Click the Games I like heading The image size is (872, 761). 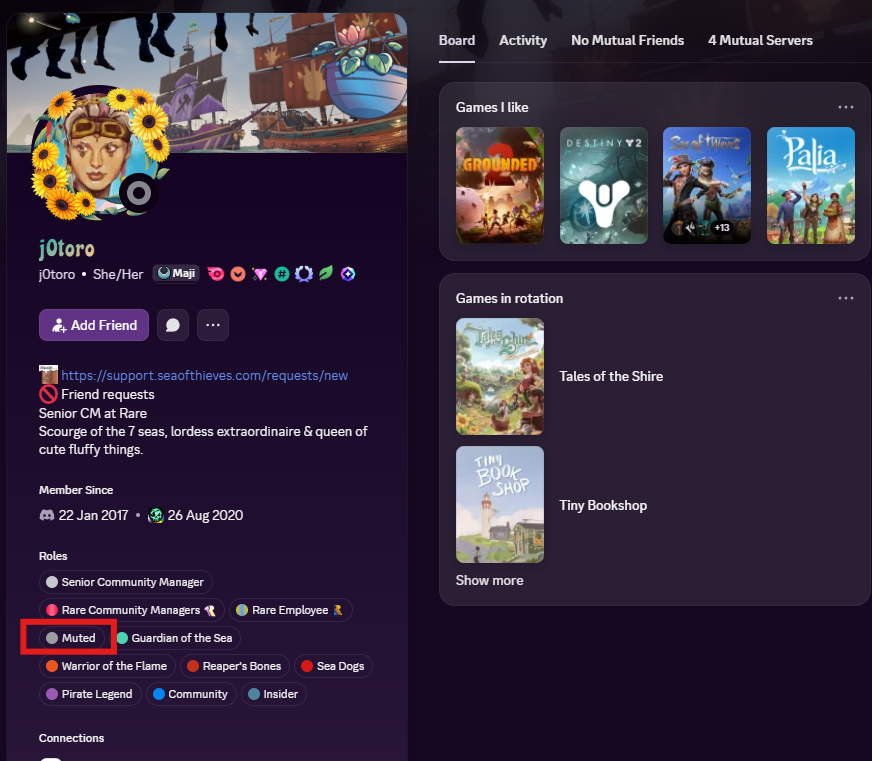point(492,107)
